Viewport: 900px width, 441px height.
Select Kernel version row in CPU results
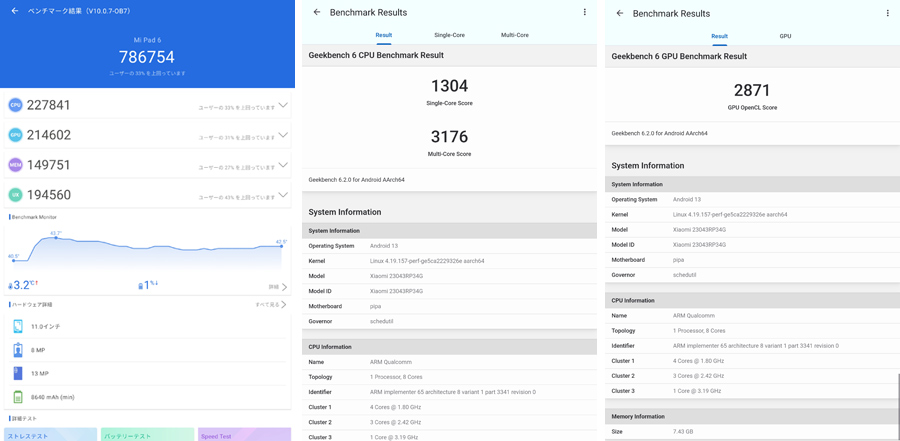click(449, 261)
